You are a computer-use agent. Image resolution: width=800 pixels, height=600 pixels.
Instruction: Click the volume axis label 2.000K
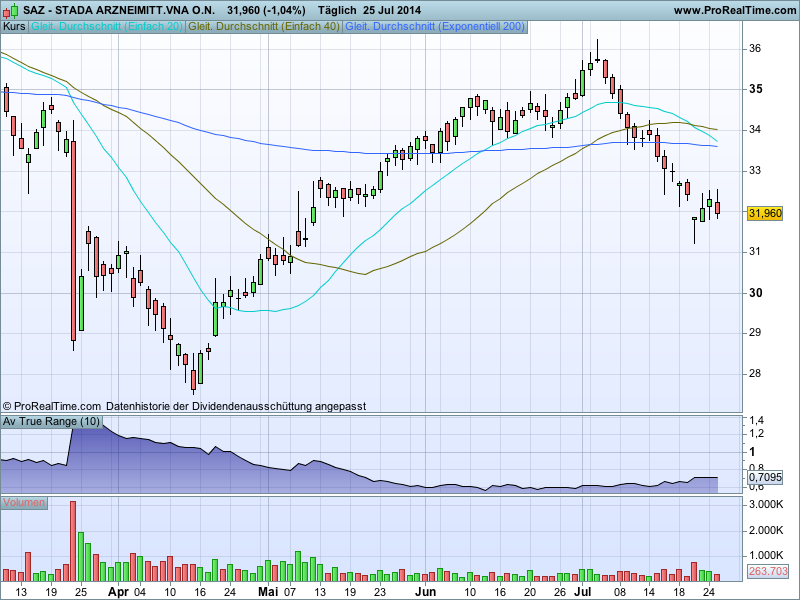[x=766, y=531]
